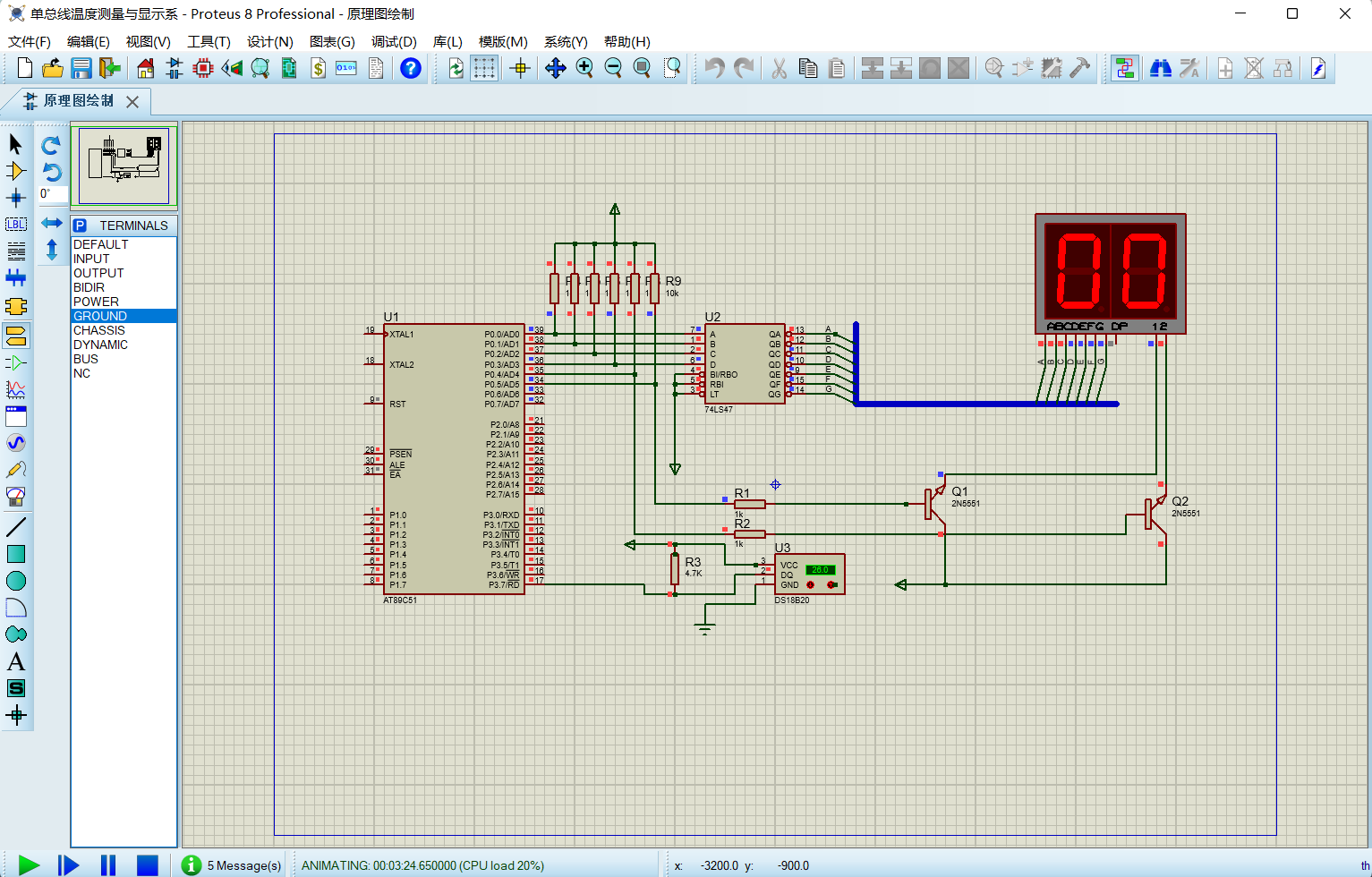
Task: Open the PCB Layout chip icon
Action: [203, 68]
